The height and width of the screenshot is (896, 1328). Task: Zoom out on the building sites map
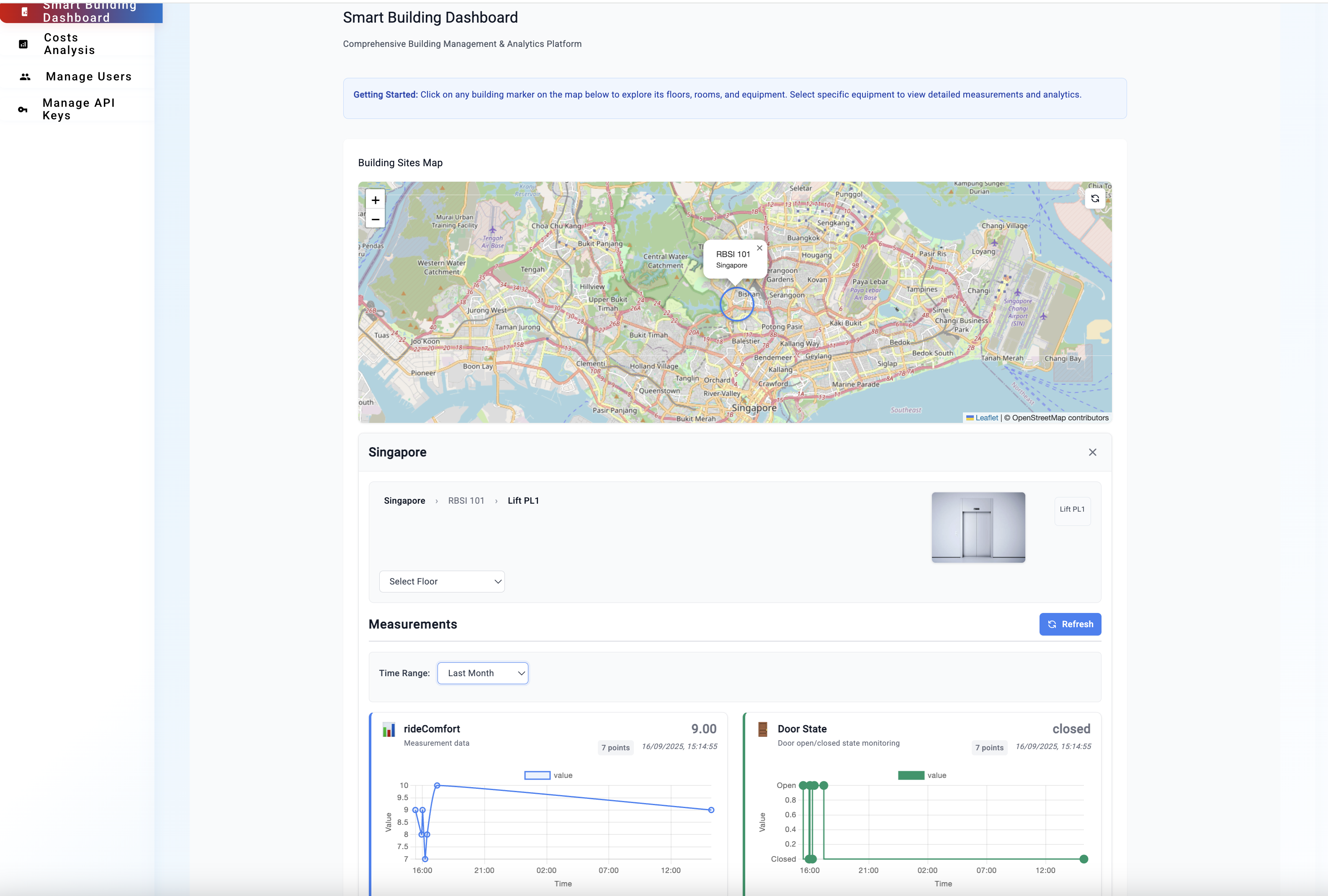pos(375,219)
